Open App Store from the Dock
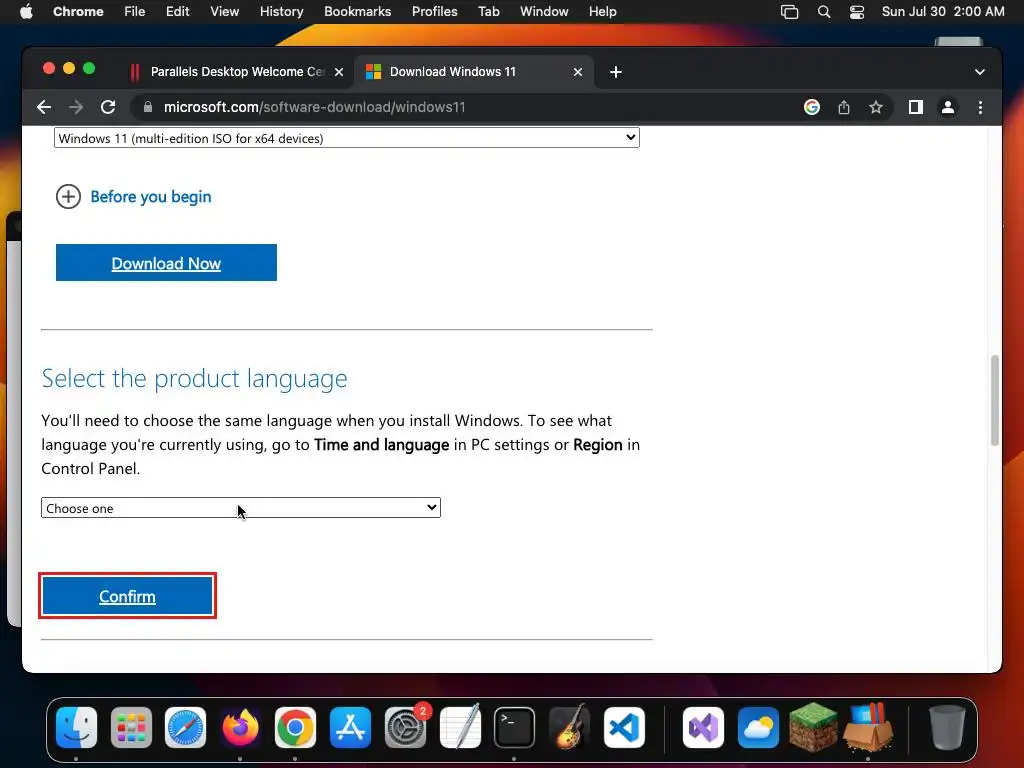The height and width of the screenshot is (768, 1024). point(350,727)
